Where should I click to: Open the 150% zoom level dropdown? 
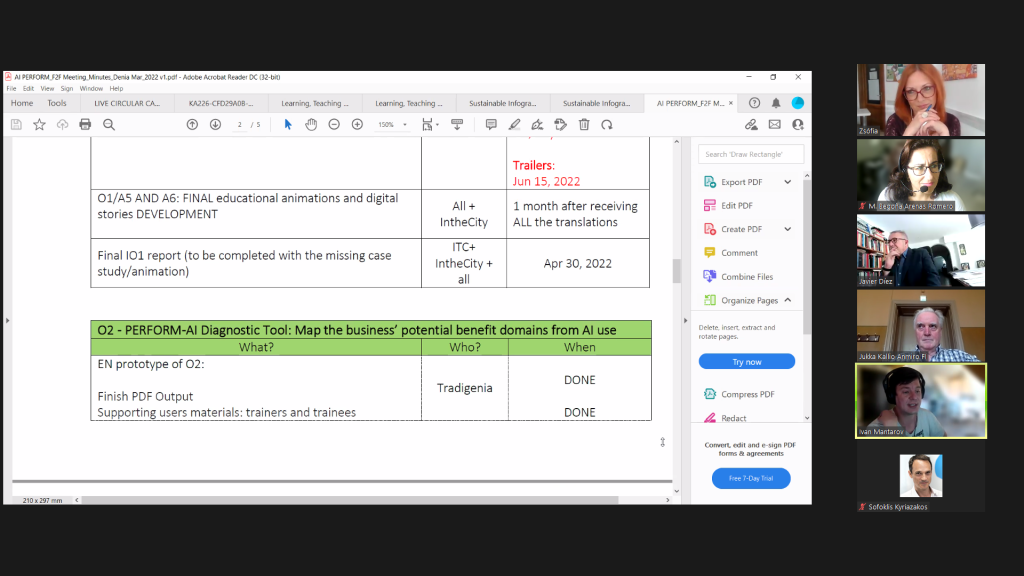[x=391, y=125]
